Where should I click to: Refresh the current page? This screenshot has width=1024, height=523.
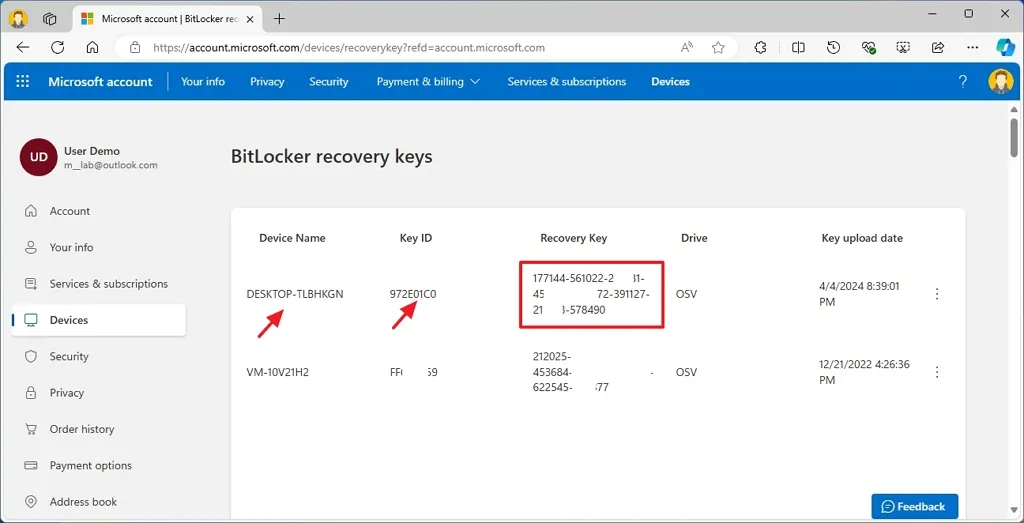(x=57, y=48)
